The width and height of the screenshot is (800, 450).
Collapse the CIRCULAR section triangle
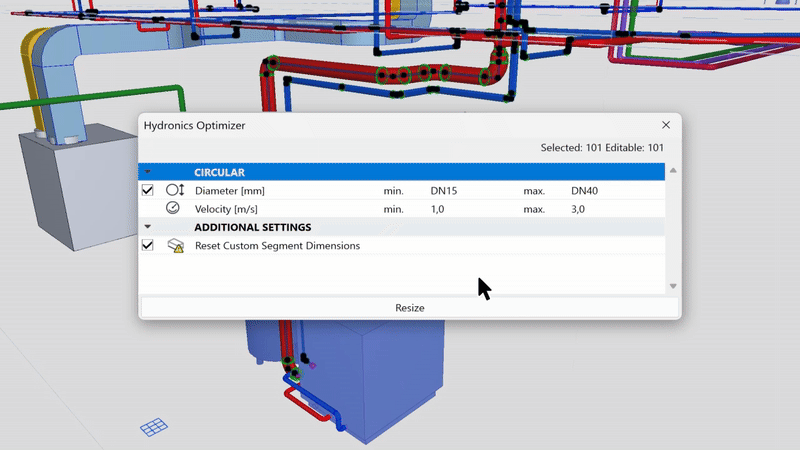[x=148, y=172]
